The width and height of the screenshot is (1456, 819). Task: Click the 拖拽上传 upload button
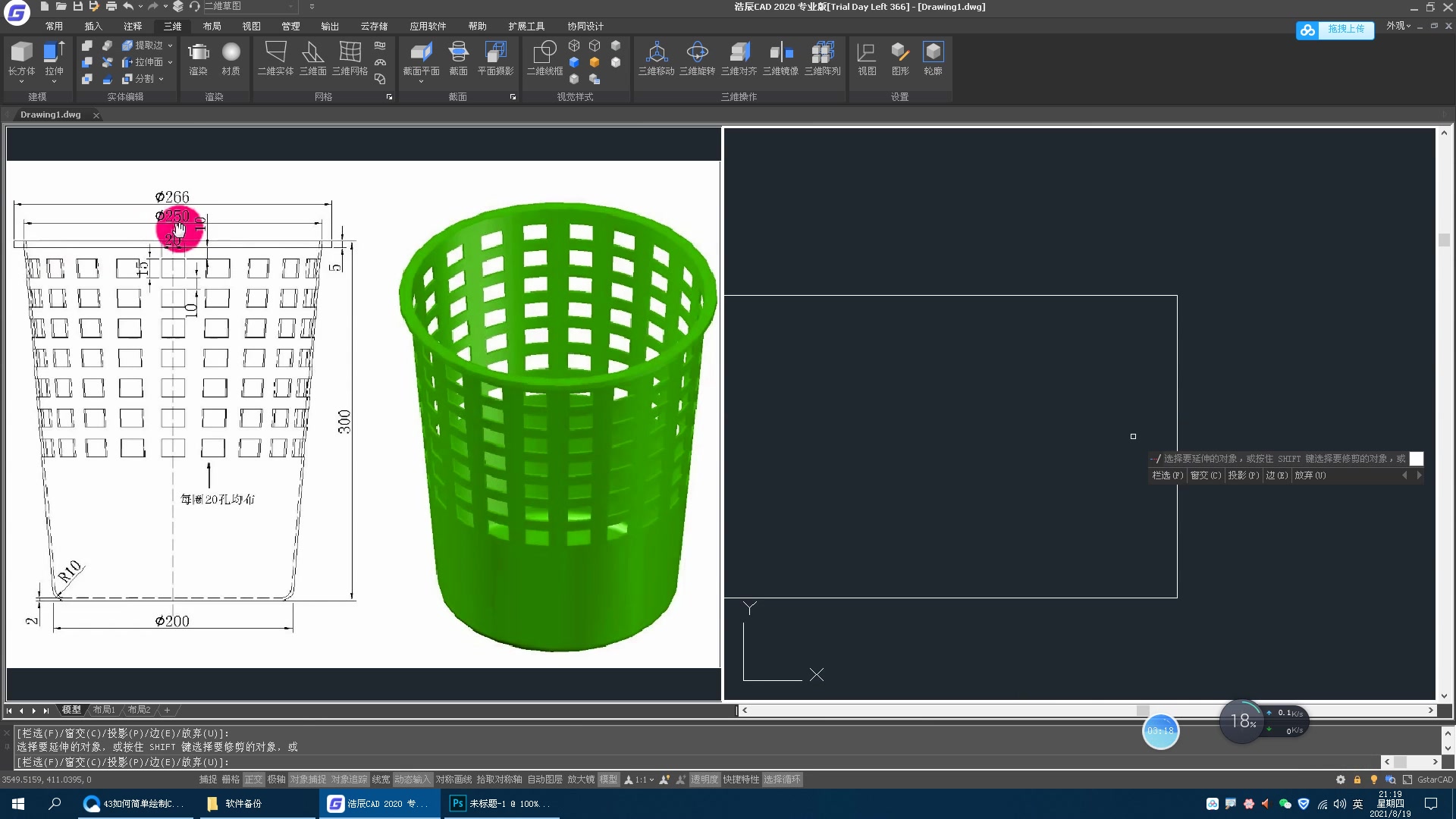(1335, 30)
